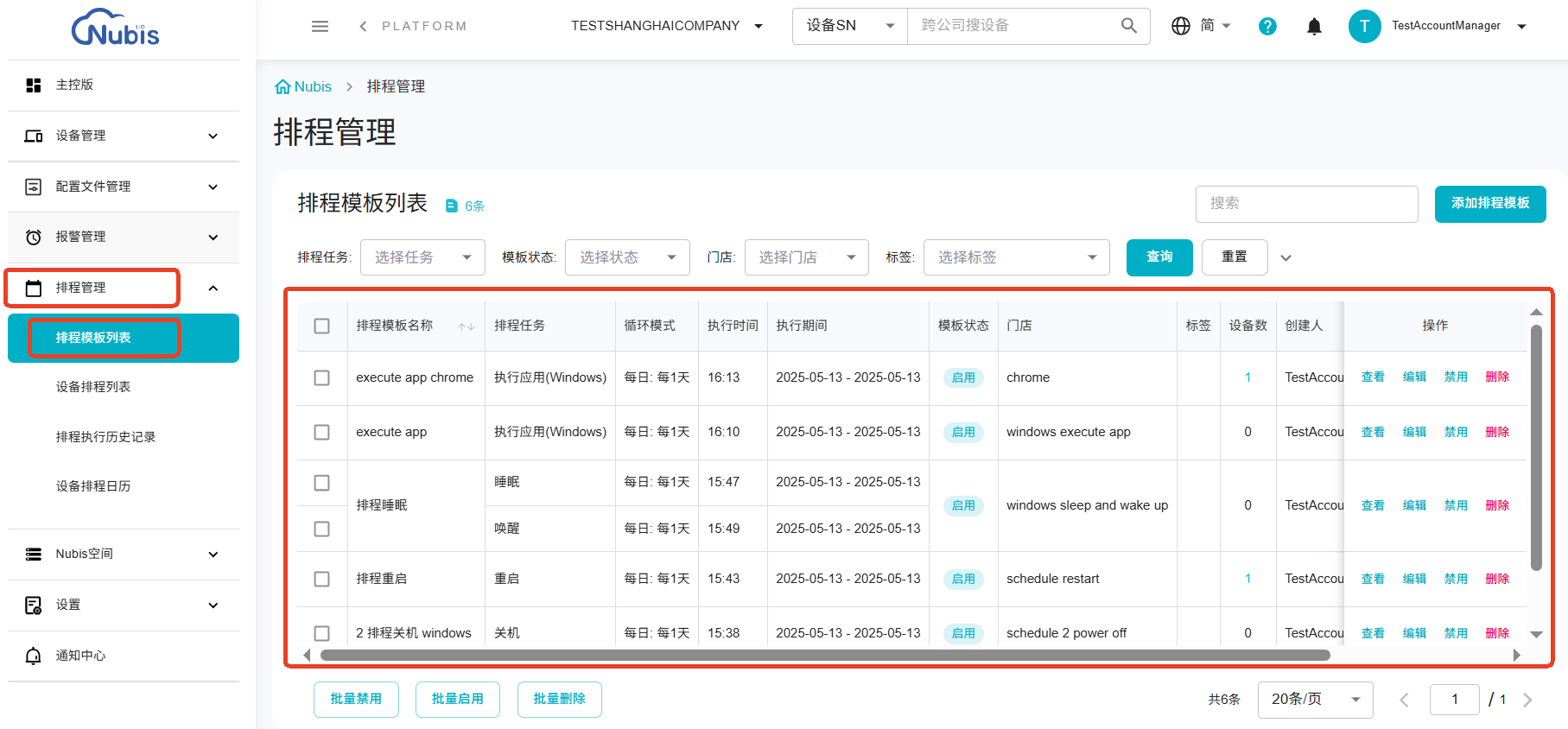Click the 通知中心 bell icon
1568x729 pixels.
pos(34,656)
